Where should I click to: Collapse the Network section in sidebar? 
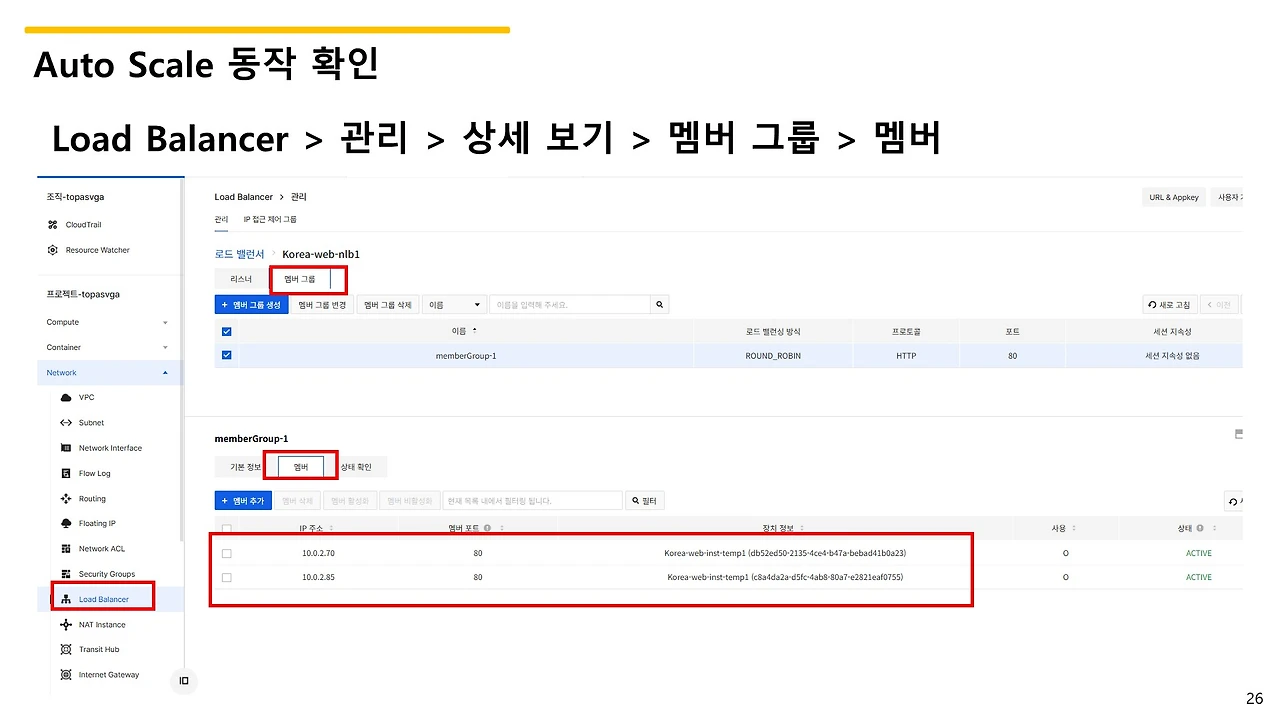[x=110, y=372]
